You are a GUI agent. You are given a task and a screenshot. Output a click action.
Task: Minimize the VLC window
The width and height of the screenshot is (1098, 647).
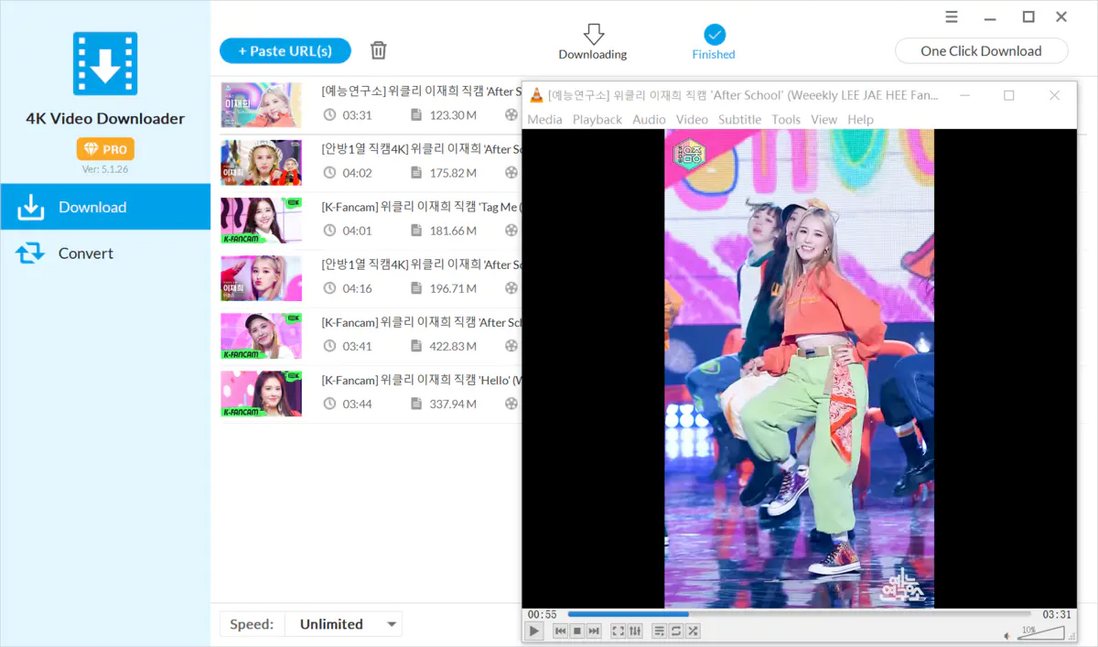coord(965,95)
